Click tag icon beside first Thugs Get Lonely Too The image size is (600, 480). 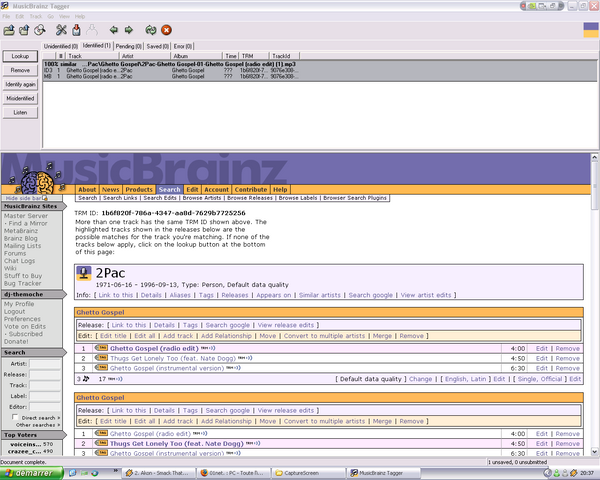coord(101,358)
